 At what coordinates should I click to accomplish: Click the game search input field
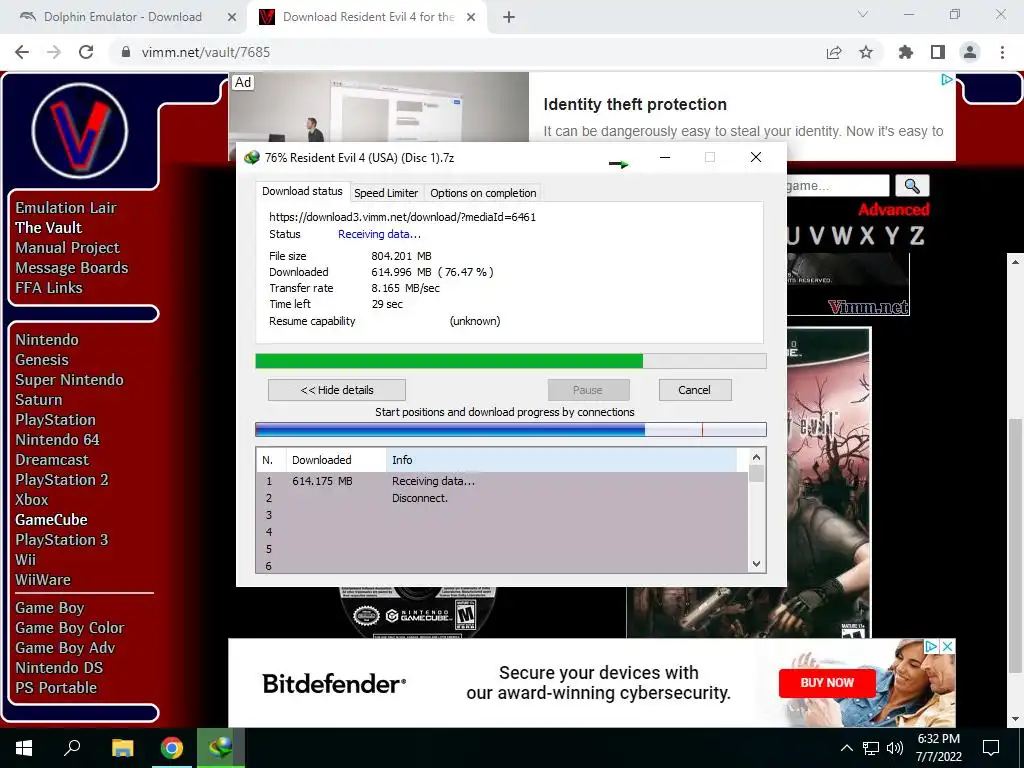click(x=837, y=185)
